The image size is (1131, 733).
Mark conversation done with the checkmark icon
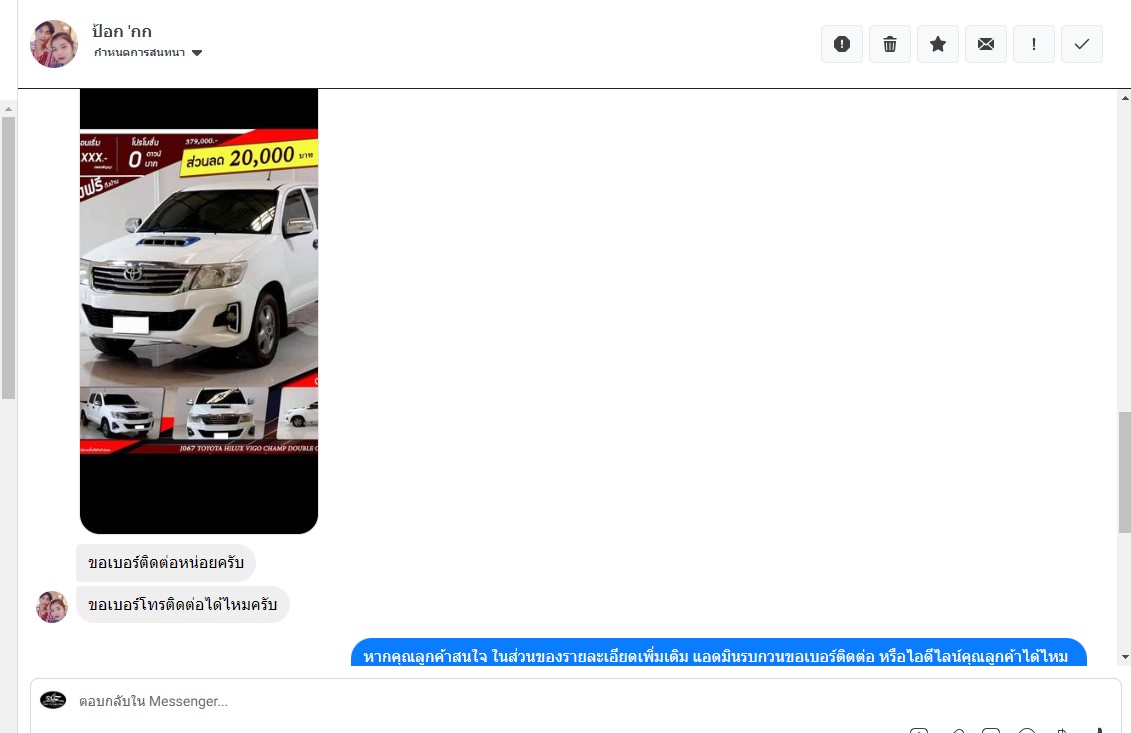[x=1081, y=44]
